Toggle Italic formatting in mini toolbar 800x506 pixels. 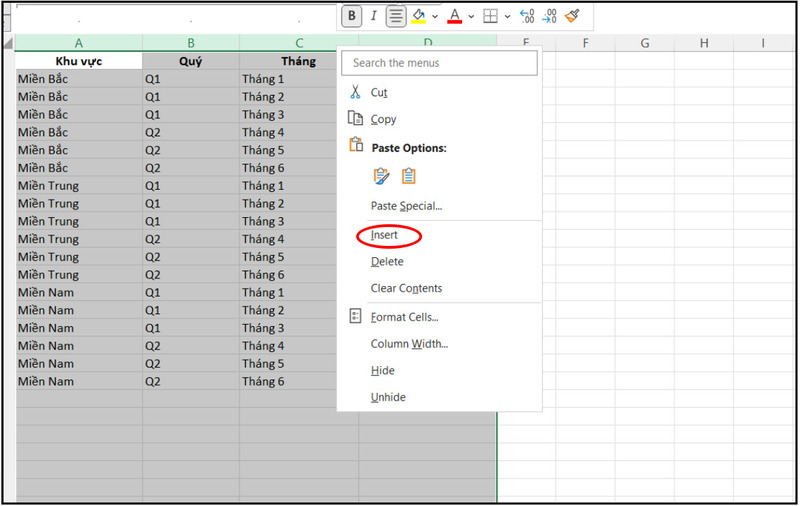(373, 16)
